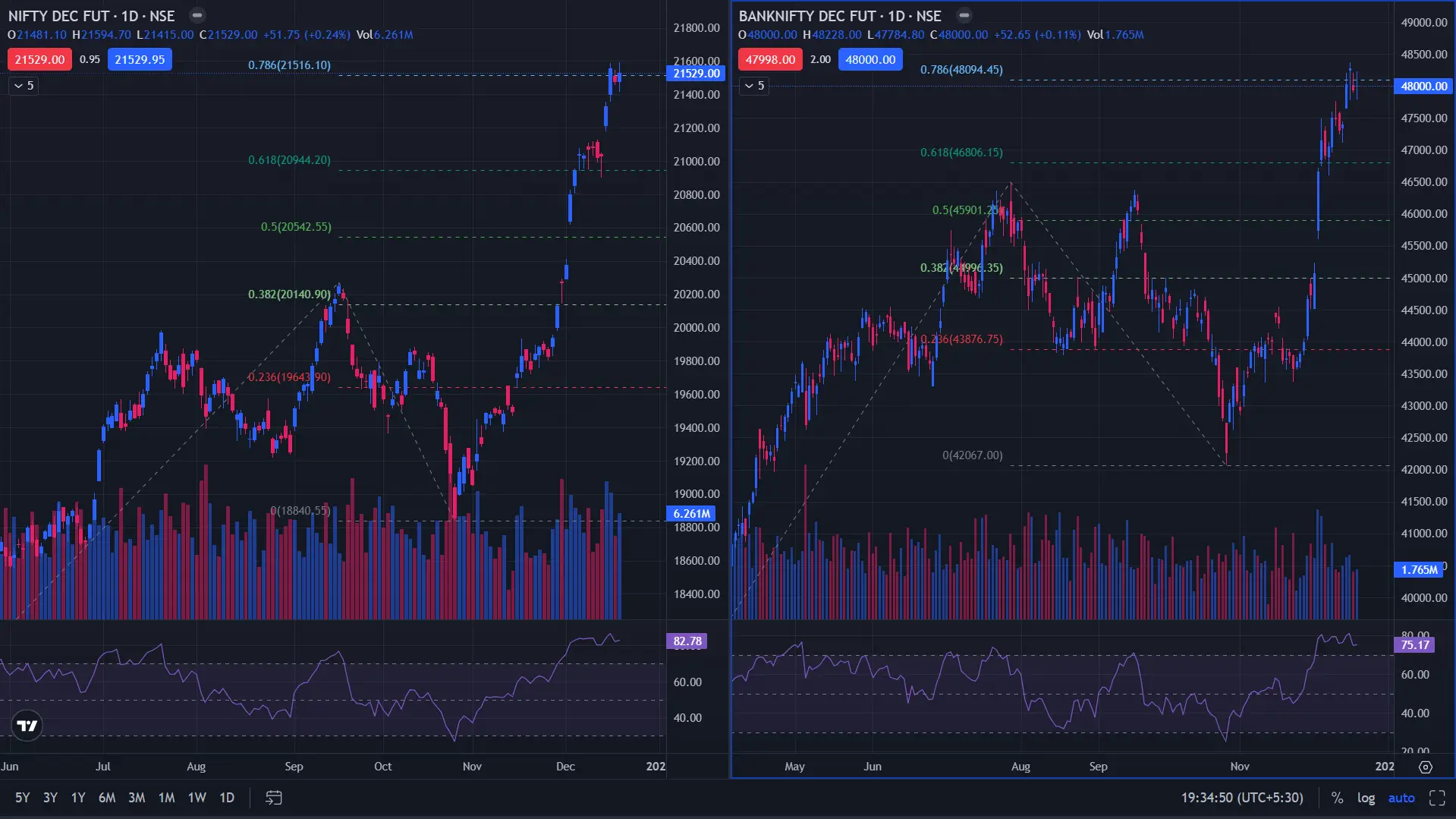Select BANKNIFTY Fib level 0.786(48094.45)
The width and height of the screenshot is (1456, 819).
coord(961,70)
